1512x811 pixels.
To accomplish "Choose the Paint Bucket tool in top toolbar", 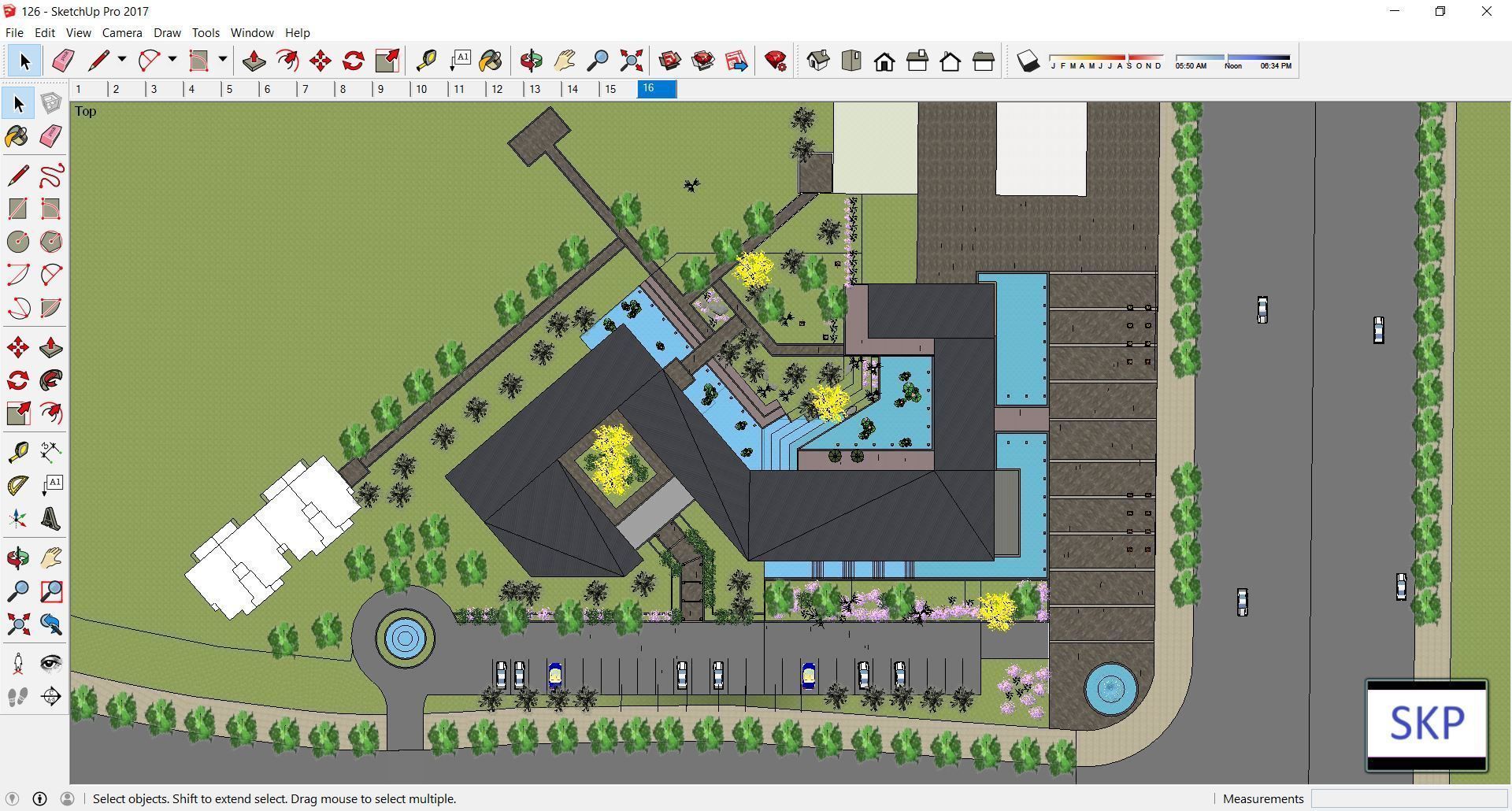I will point(490,61).
